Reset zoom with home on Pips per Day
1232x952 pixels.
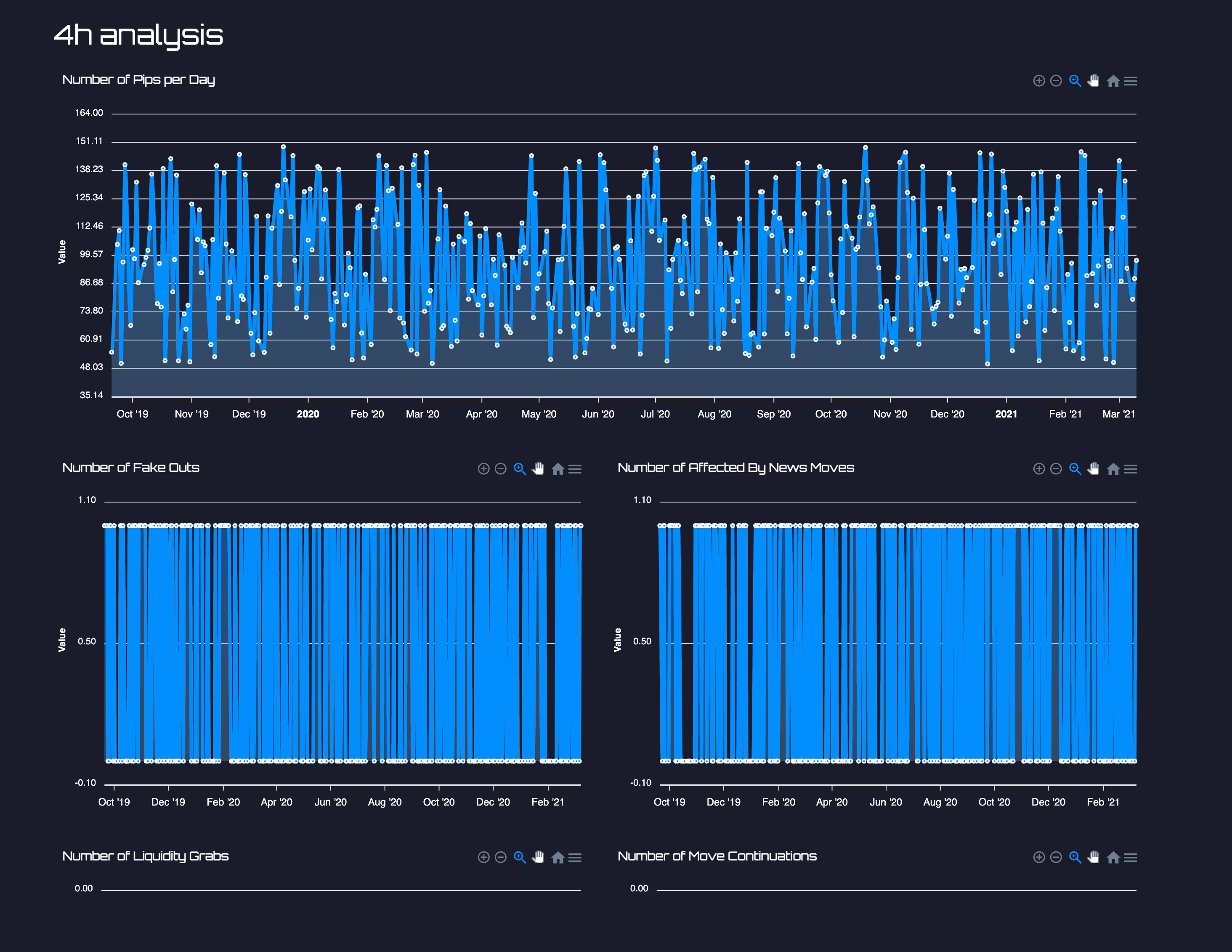click(1113, 81)
